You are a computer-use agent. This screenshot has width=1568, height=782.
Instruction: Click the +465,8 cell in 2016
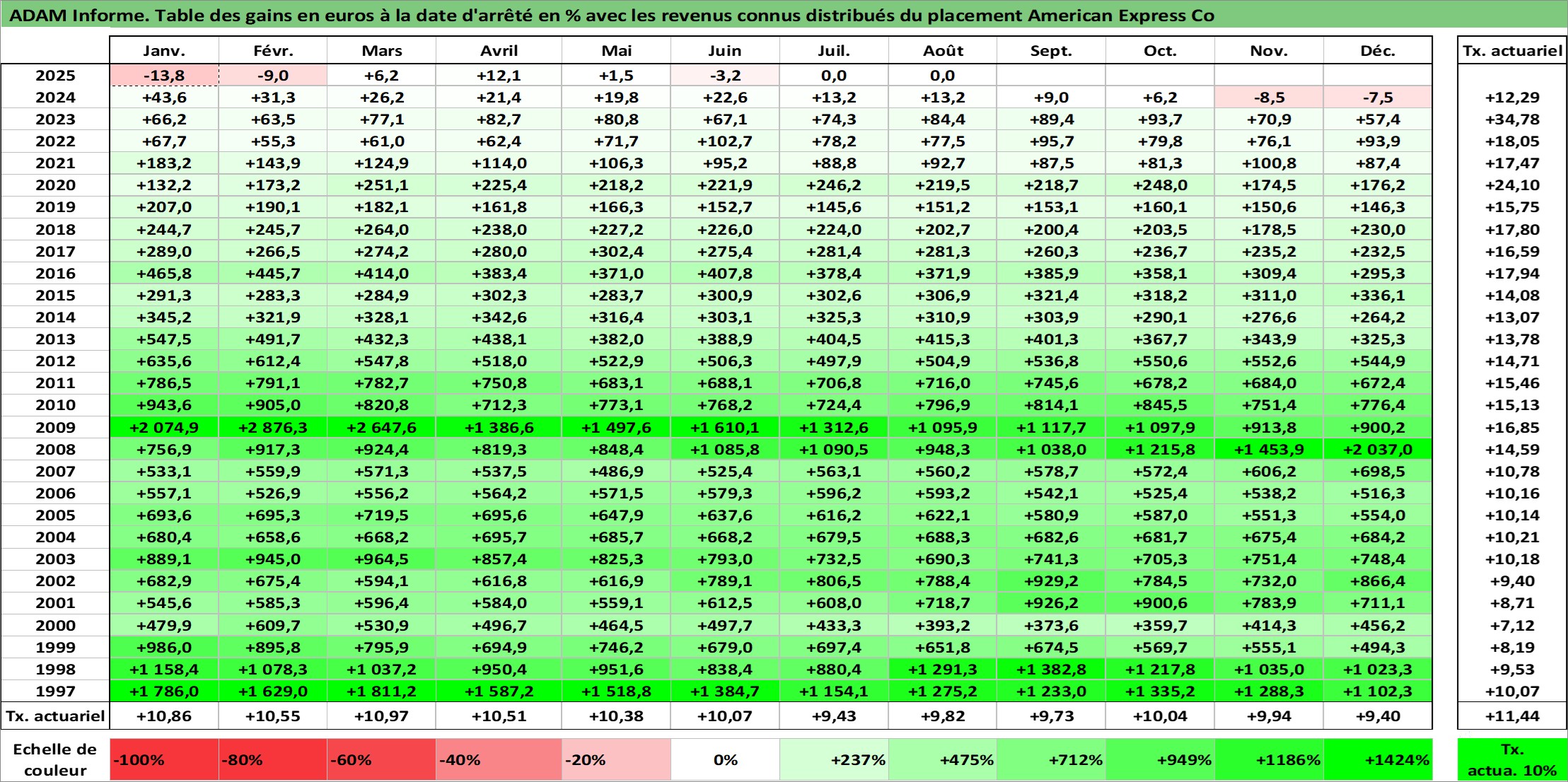(164, 273)
